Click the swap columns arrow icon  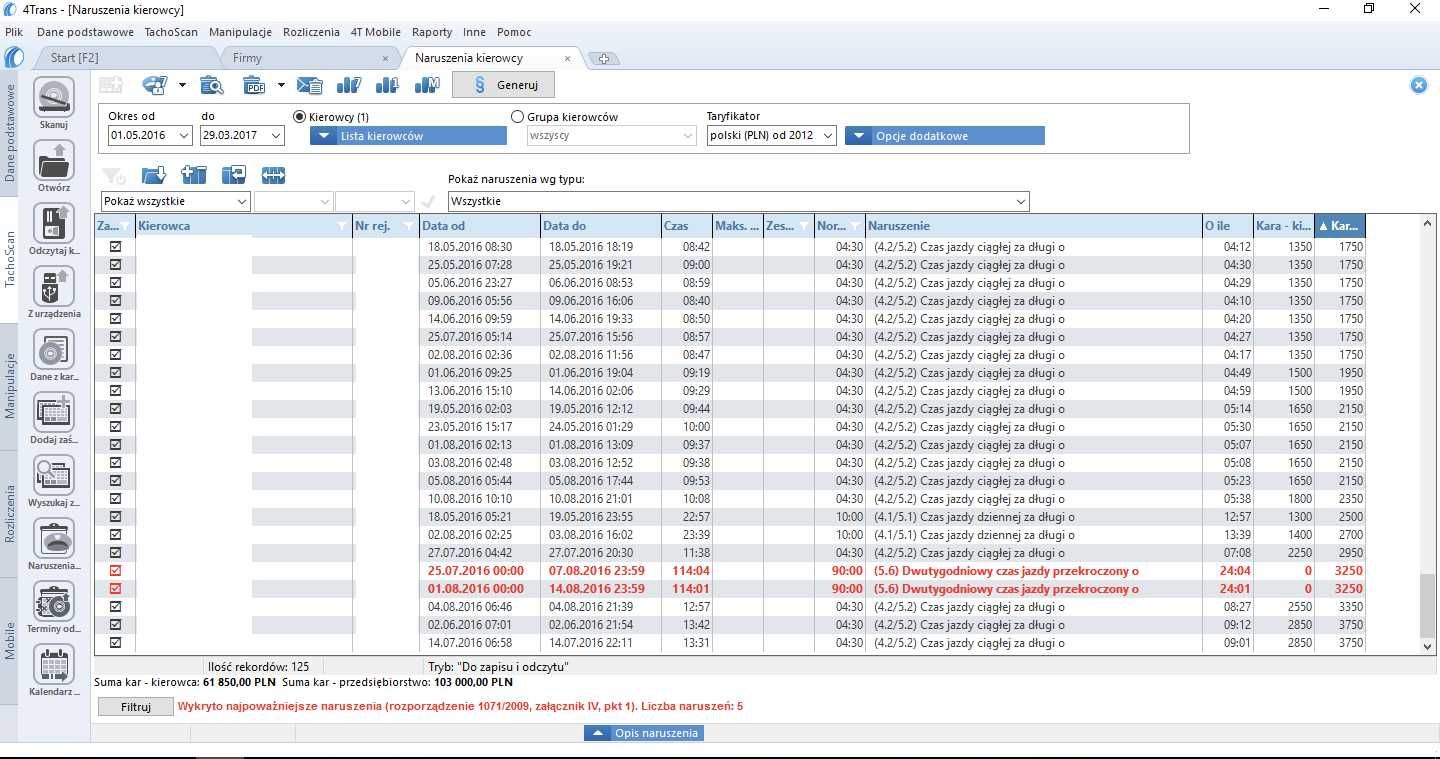tap(234, 176)
